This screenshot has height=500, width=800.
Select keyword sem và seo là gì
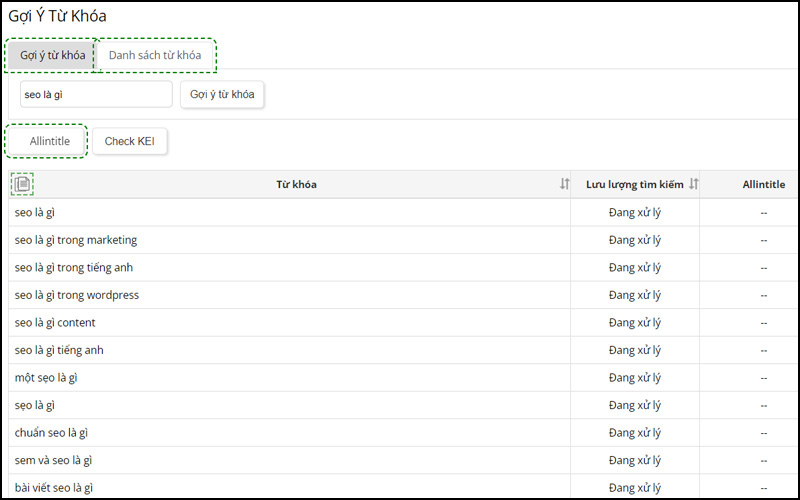(x=54, y=461)
